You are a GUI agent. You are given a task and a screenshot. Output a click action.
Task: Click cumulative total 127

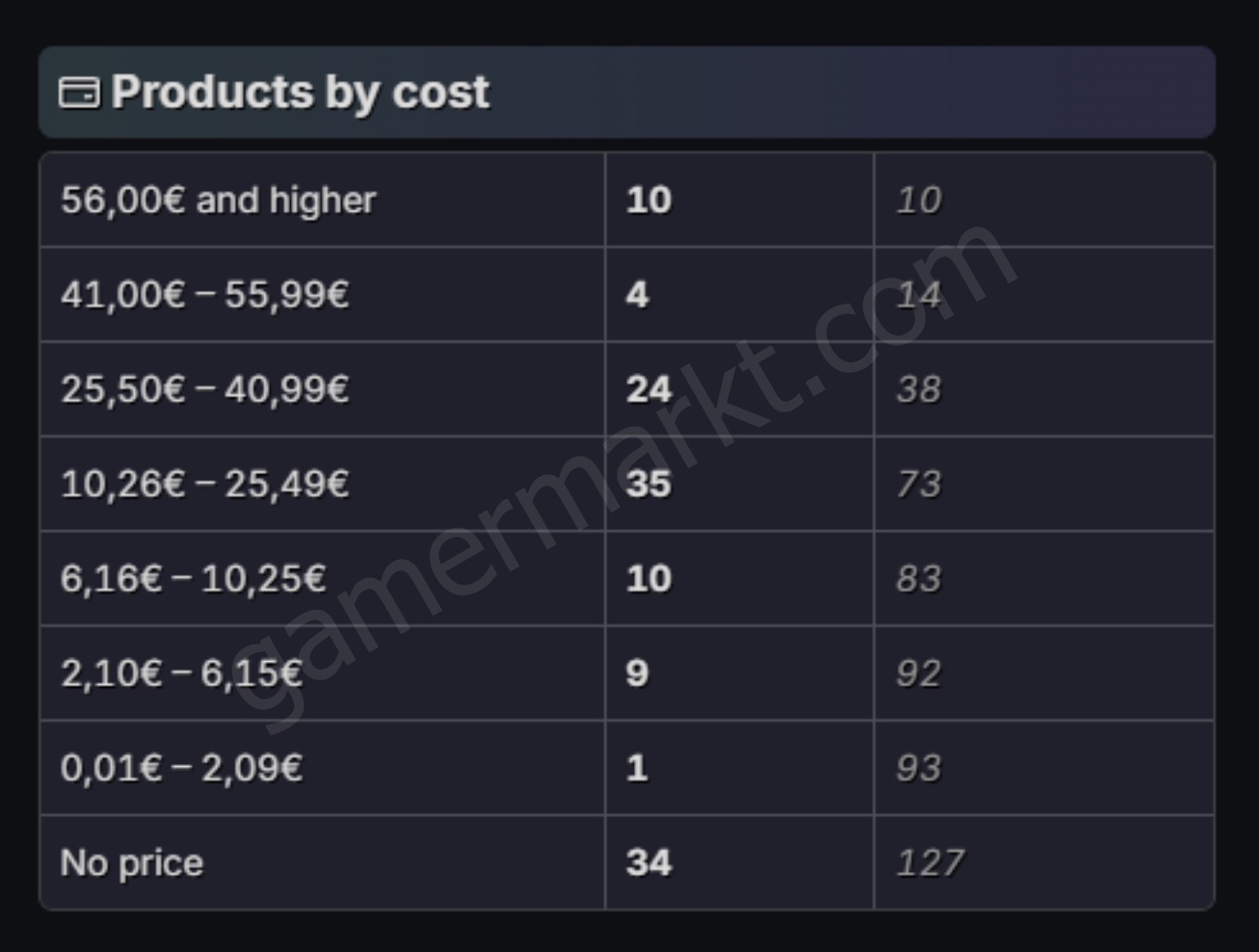(x=931, y=862)
